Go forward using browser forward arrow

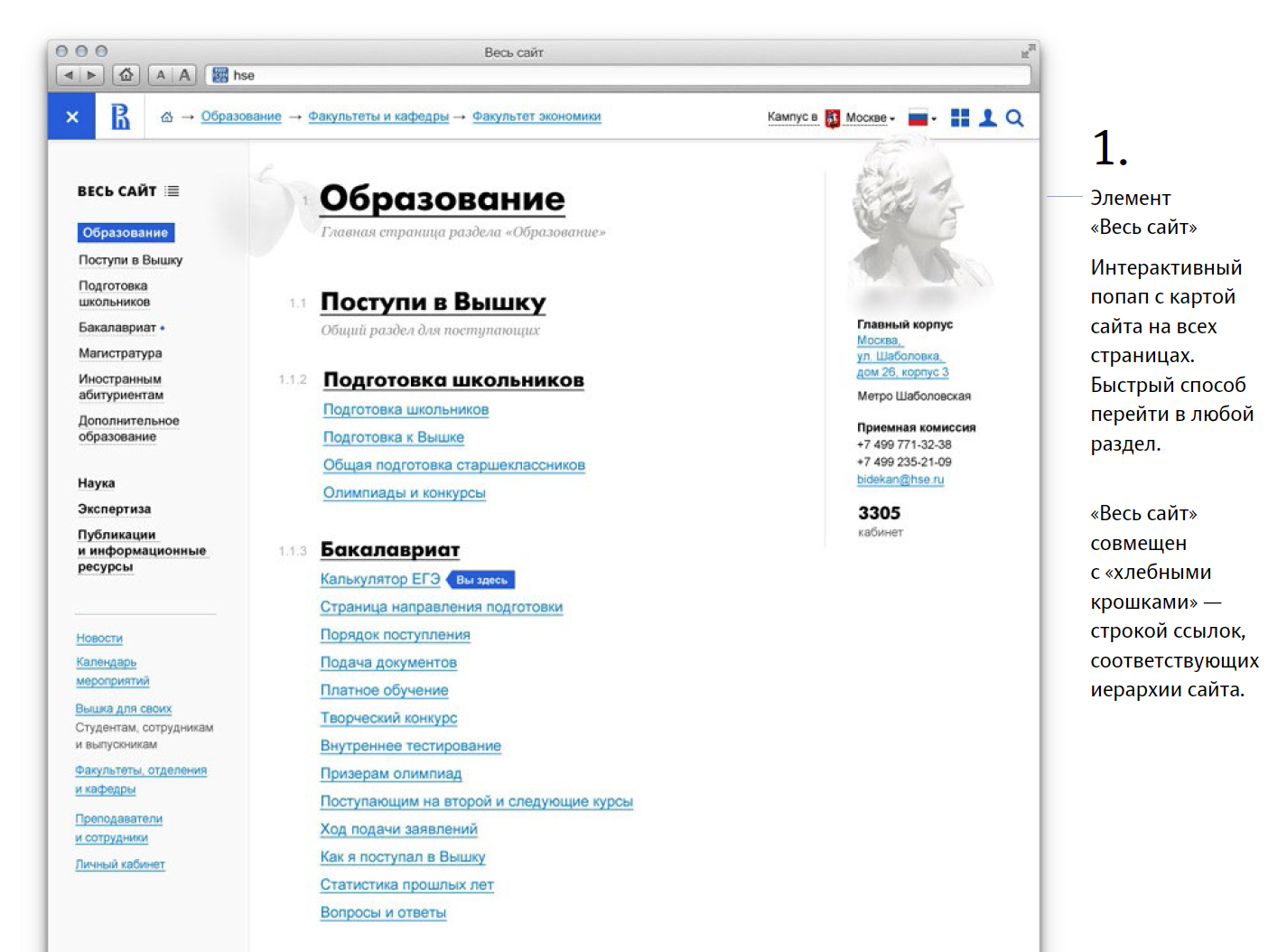pos(91,75)
